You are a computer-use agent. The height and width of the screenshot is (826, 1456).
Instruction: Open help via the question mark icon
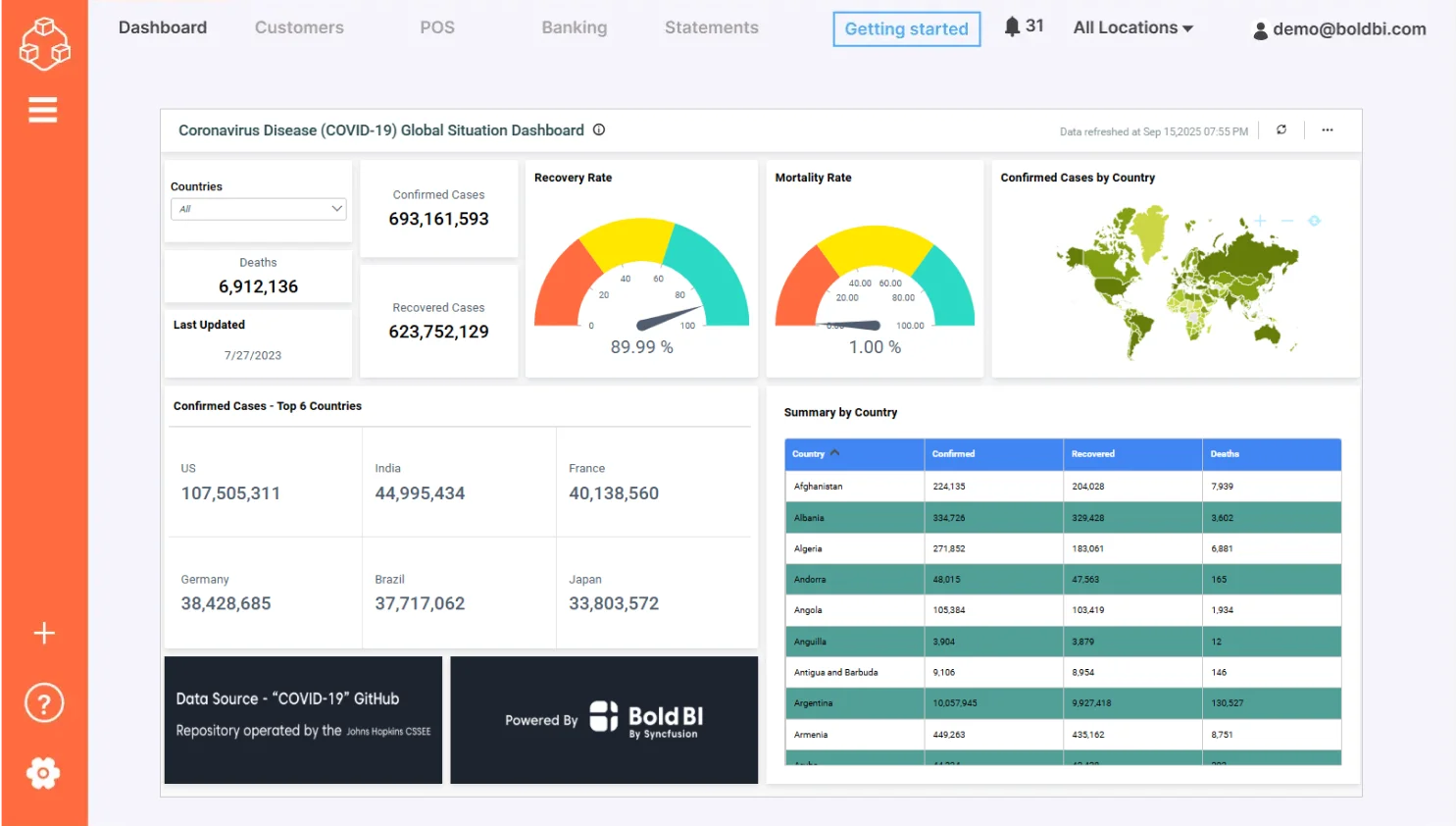43,702
